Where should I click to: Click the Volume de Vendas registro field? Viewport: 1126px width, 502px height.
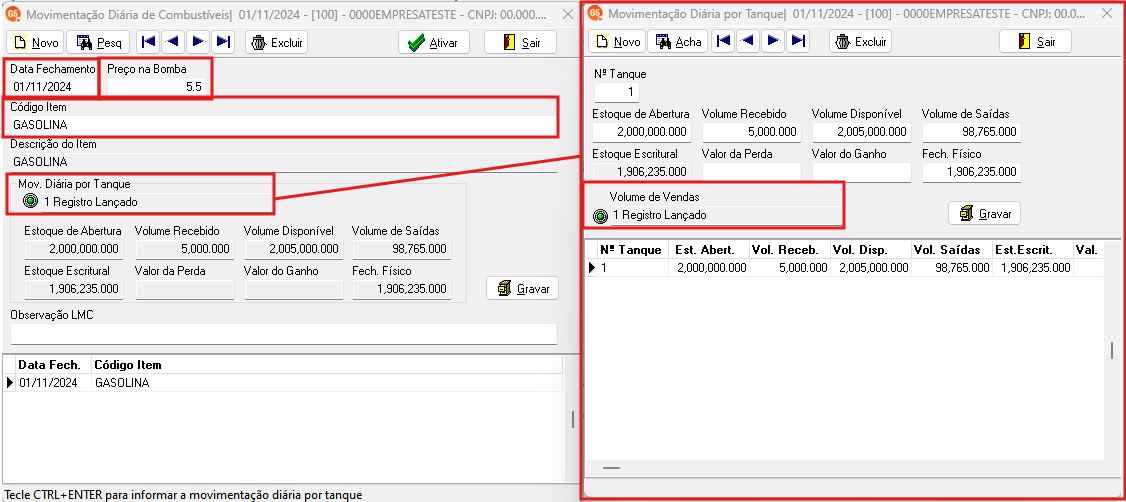(x=725, y=215)
